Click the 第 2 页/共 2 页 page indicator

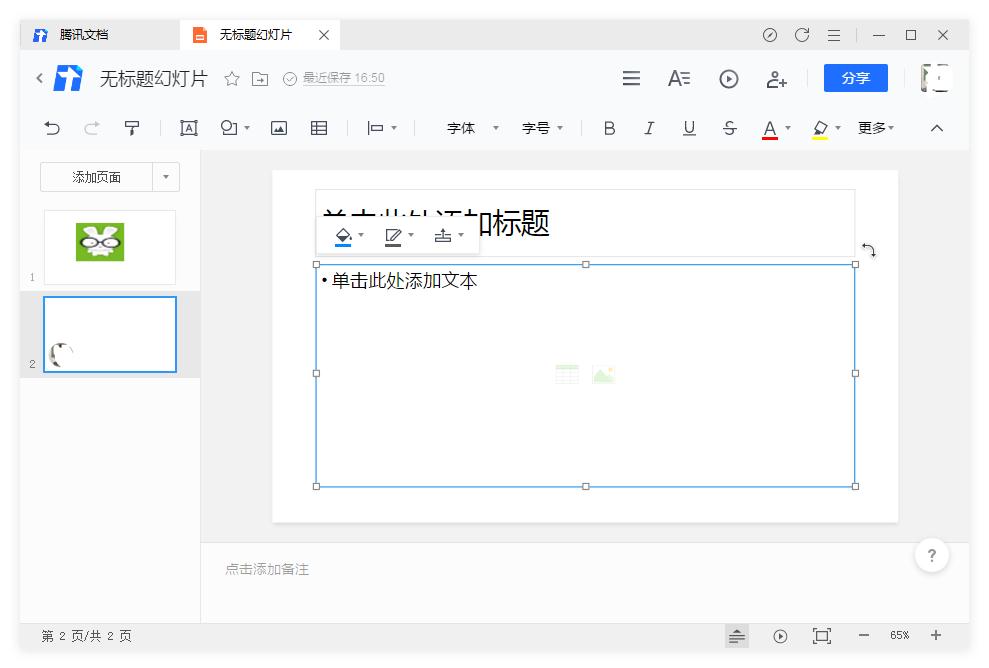tap(87, 636)
